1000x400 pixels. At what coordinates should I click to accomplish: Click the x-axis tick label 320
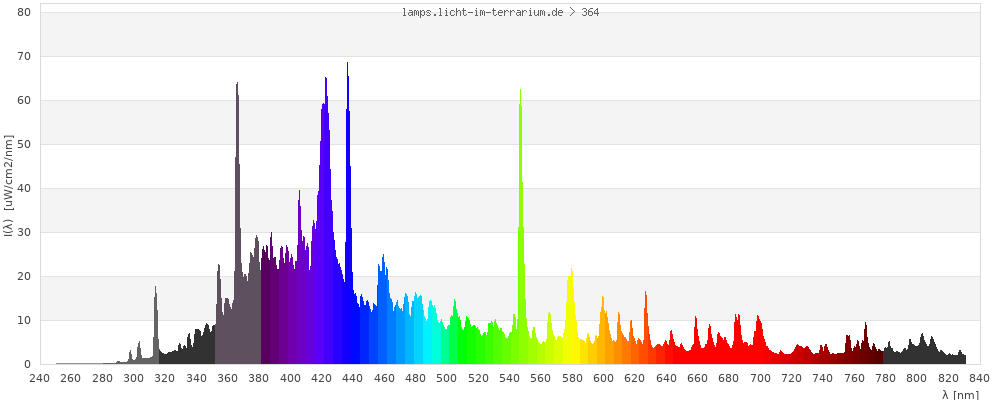(165, 378)
